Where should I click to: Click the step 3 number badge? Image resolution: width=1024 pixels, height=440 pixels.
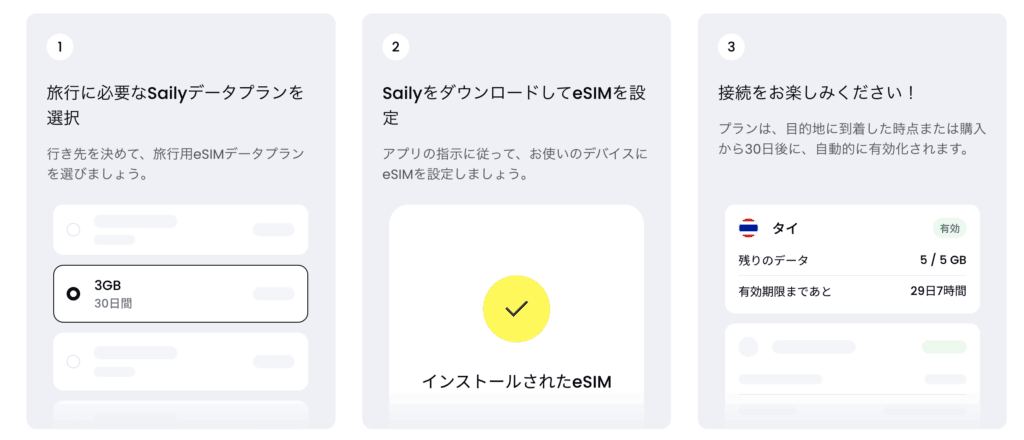point(731,47)
